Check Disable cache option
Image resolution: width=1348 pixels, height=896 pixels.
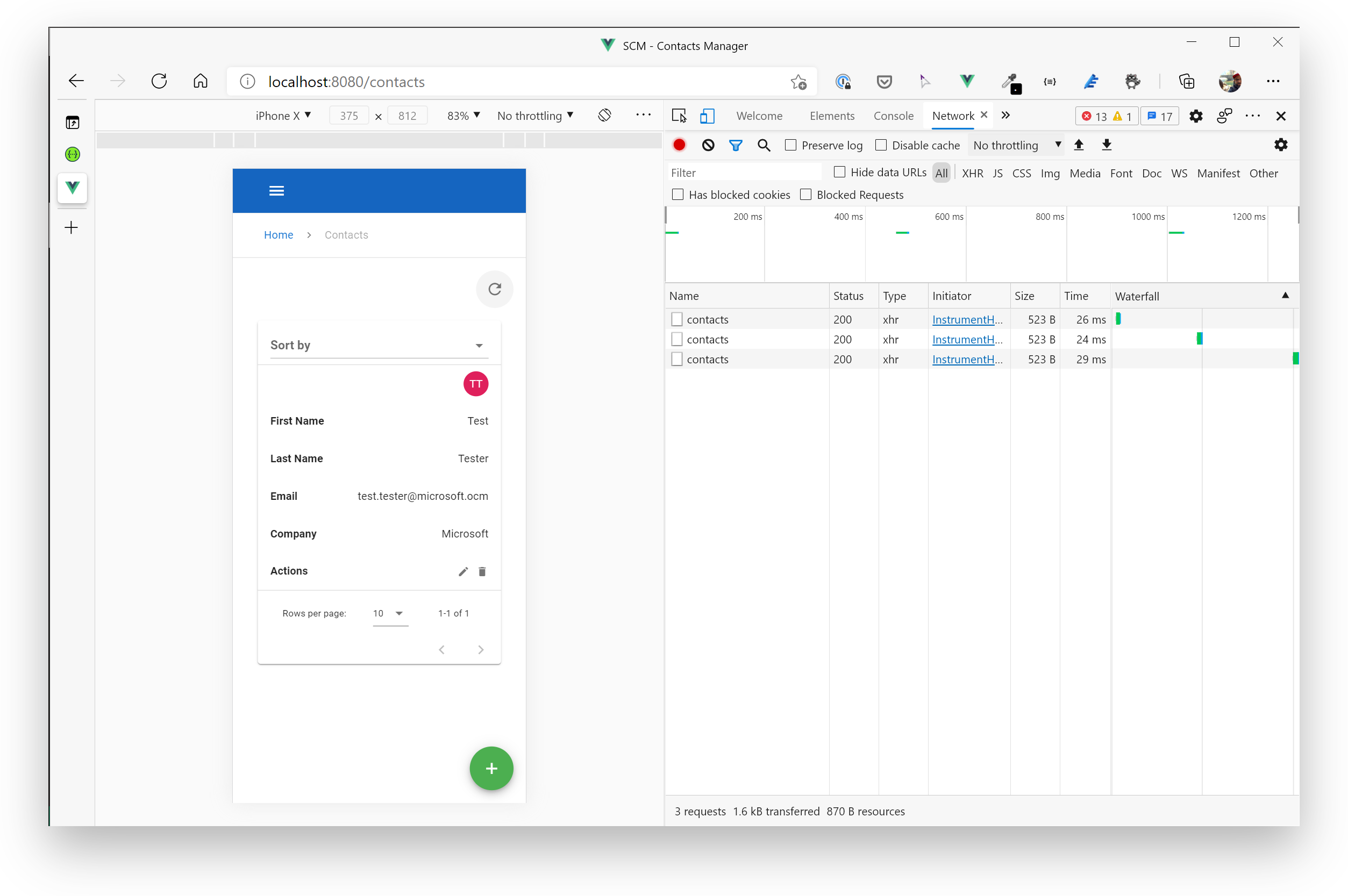(881, 145)
